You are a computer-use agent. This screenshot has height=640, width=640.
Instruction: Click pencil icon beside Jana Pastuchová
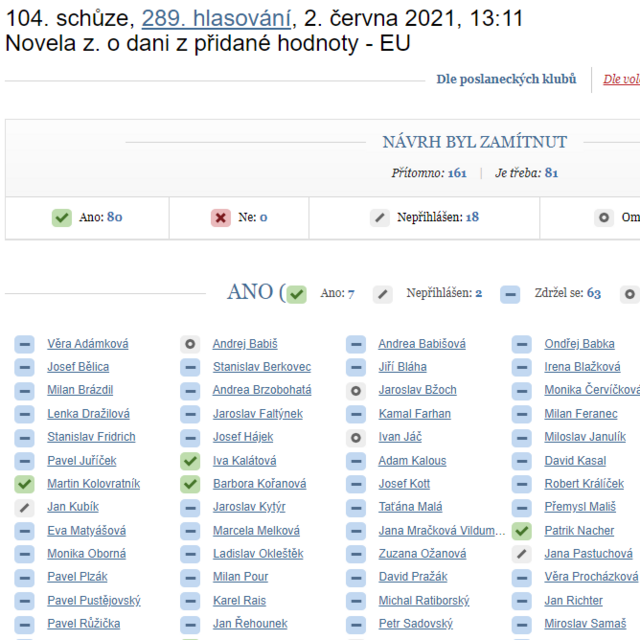click(x=521, y=554)
